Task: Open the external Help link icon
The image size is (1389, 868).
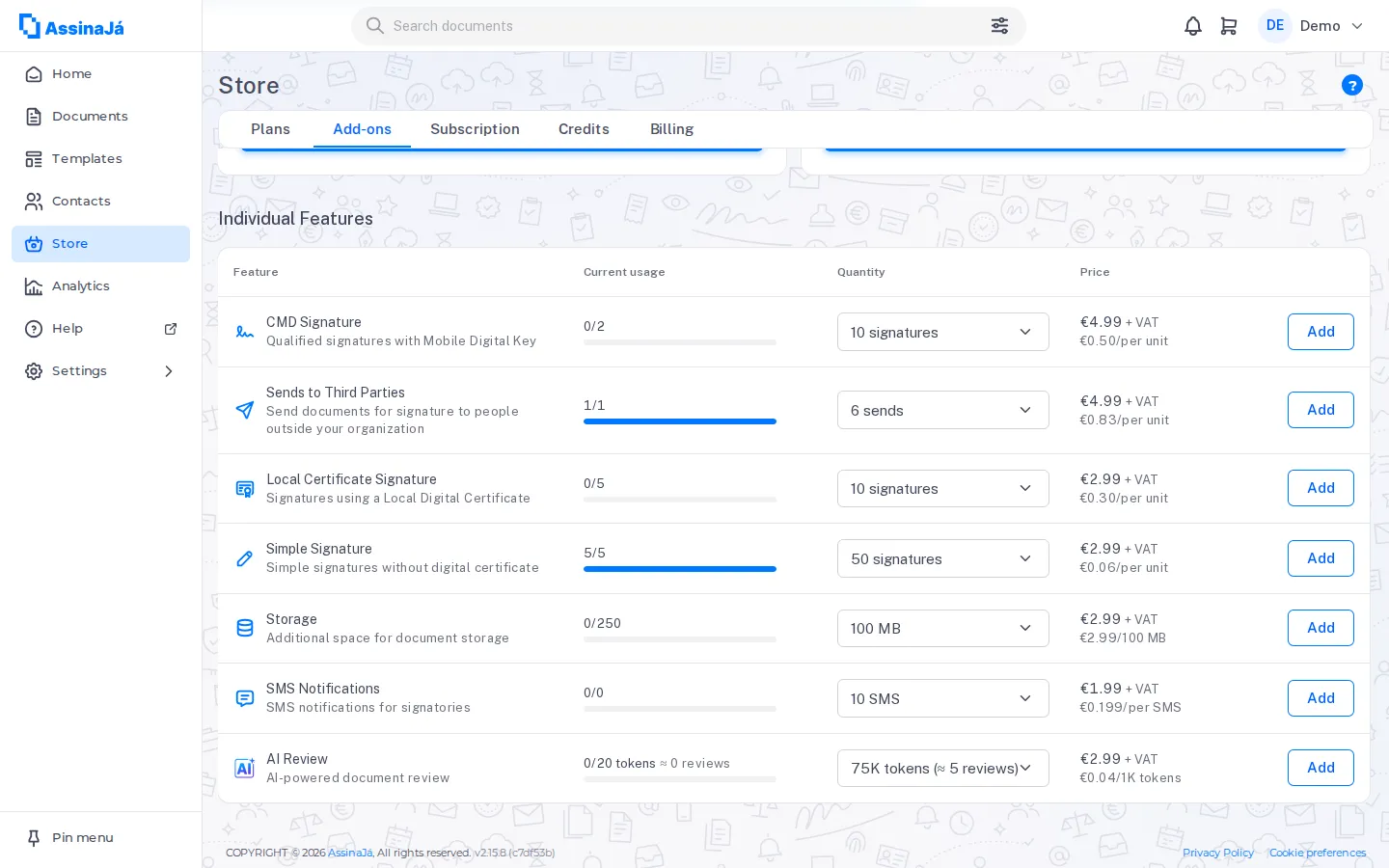Action: tap(171, 329)
